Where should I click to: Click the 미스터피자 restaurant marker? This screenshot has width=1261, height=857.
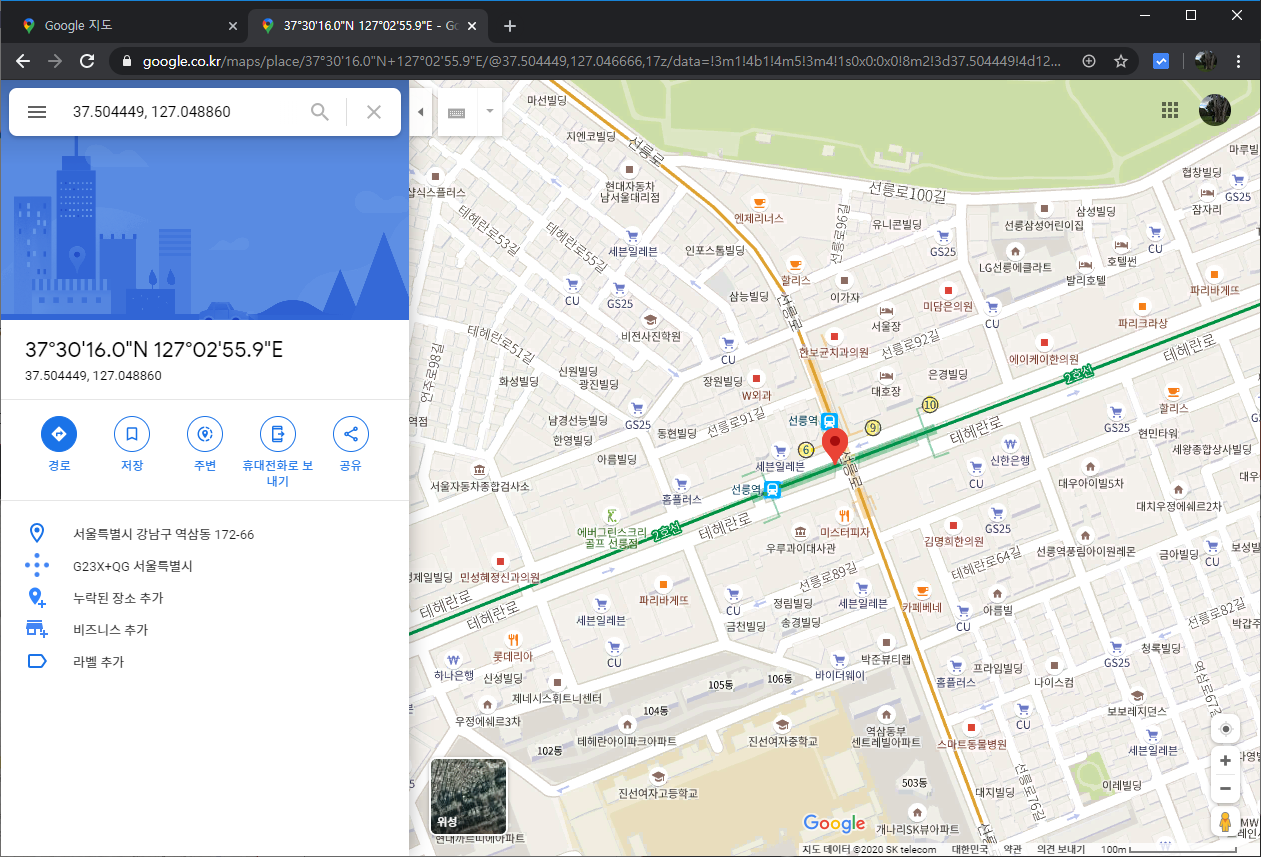(845, 515)
